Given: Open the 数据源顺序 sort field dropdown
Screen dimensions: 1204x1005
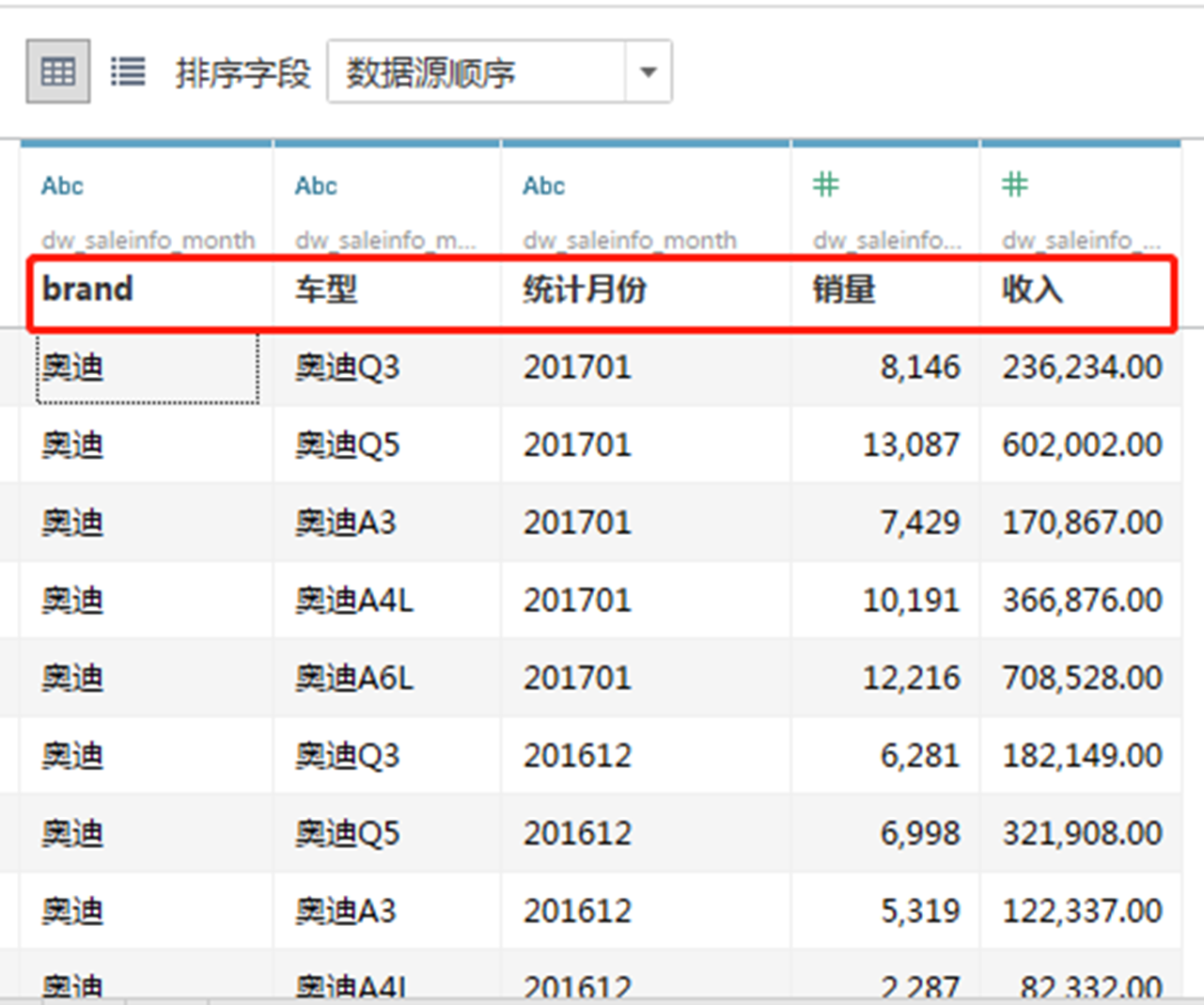Looking at the screenshot, I should pos(499,71).
